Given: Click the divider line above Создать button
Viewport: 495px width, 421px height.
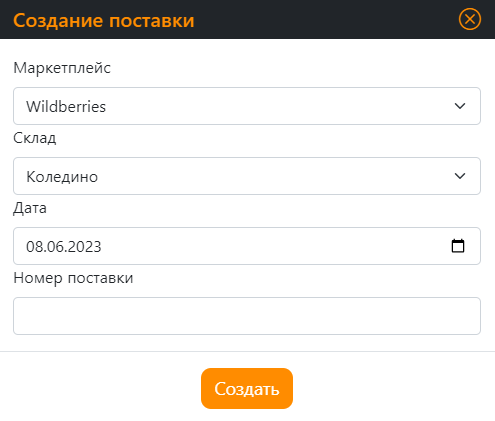Looking at the screenshot, I should click(x=247, y=351).
